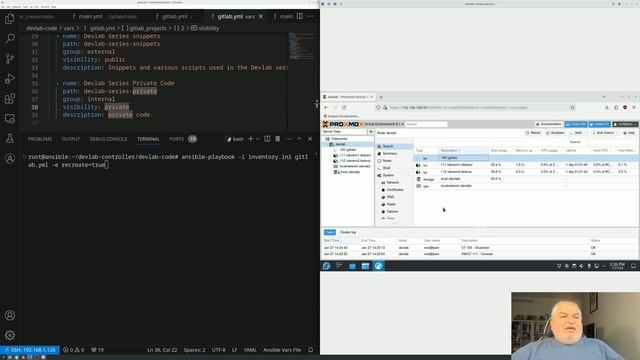Open a new browser tab with plus
This screenshot has width=640, height=360.
[381, 97]
